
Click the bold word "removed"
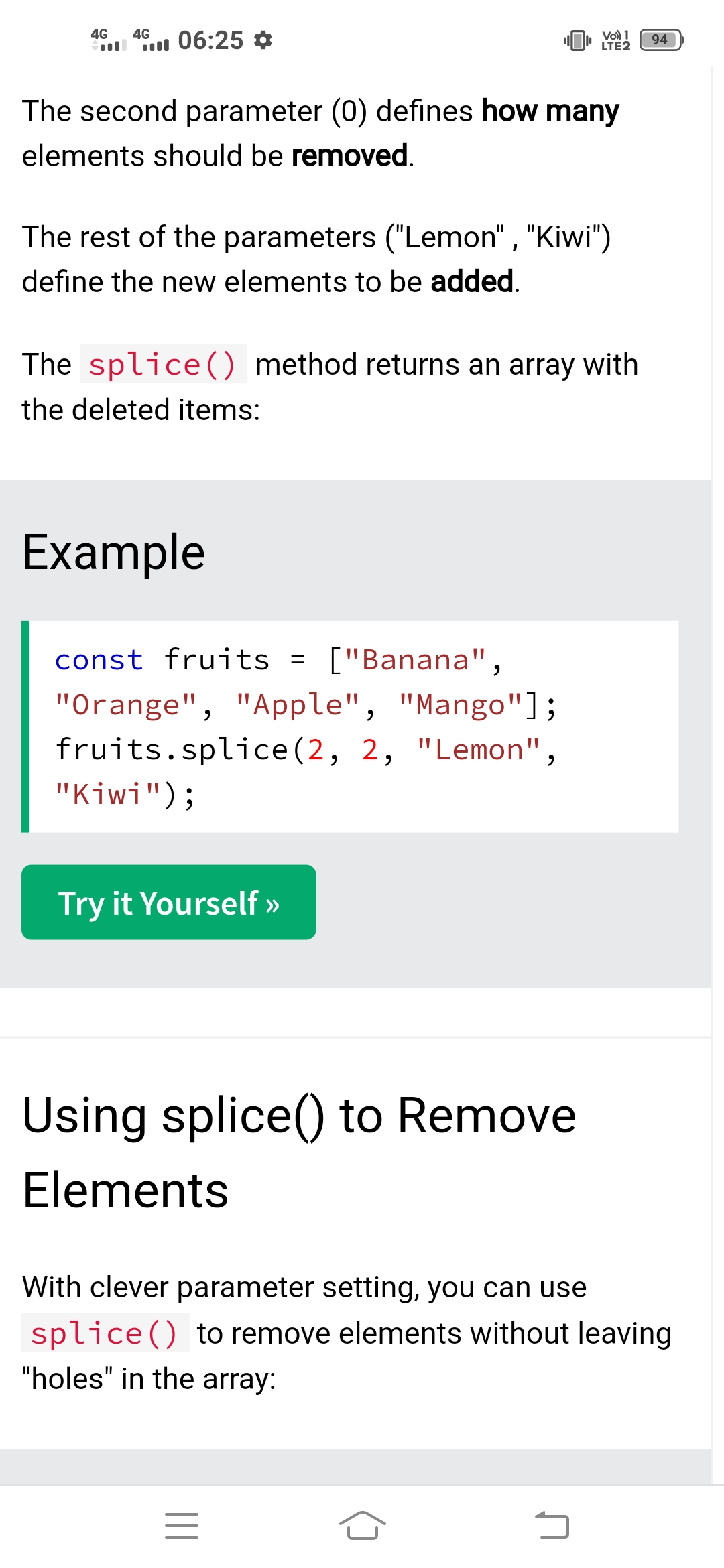350,156
